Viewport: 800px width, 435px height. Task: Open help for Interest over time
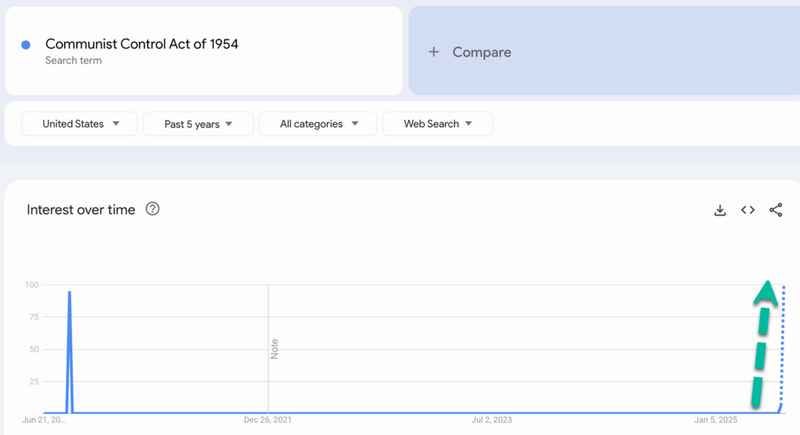coord(153,209)
